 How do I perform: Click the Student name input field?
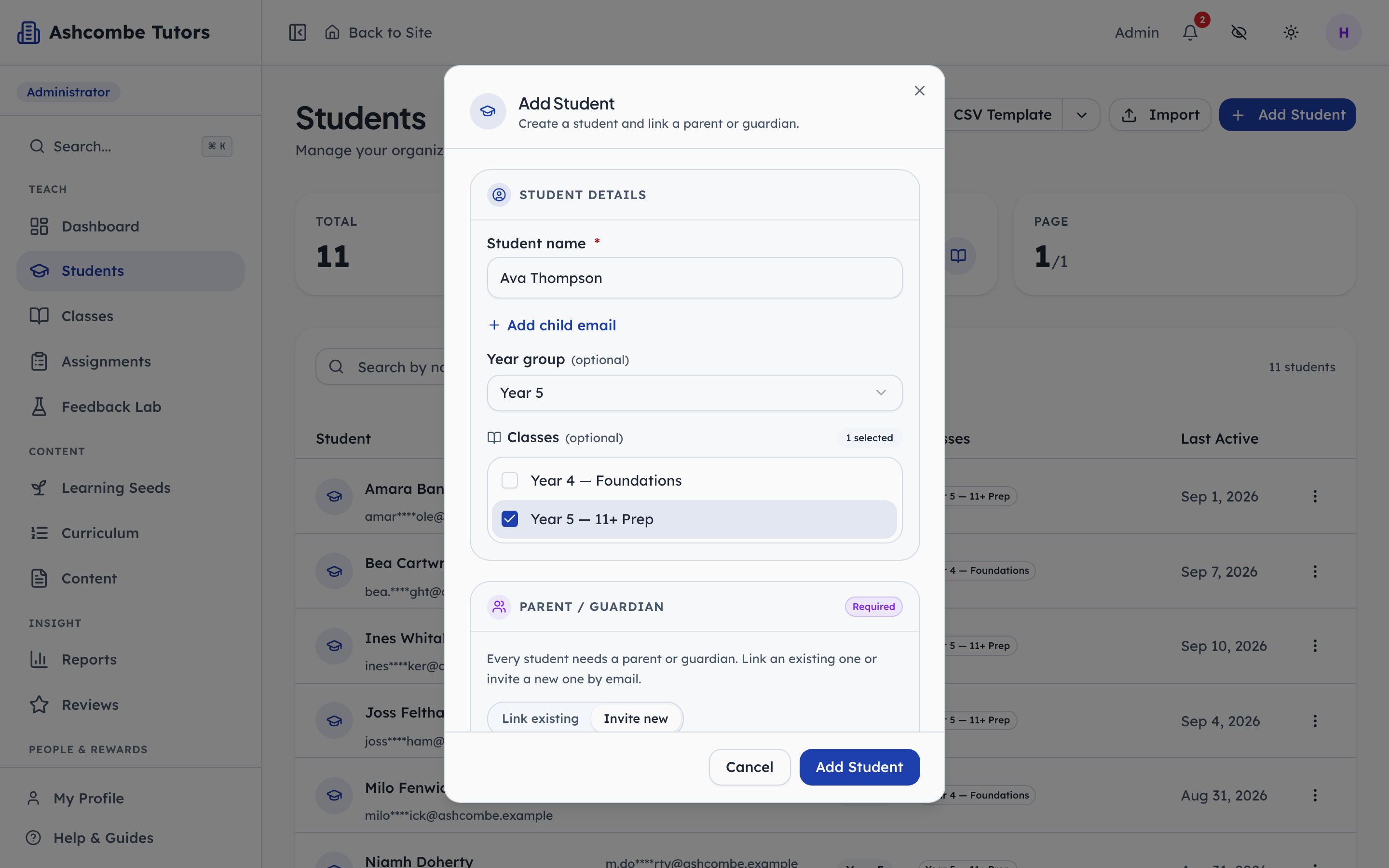tap(694, 278)
